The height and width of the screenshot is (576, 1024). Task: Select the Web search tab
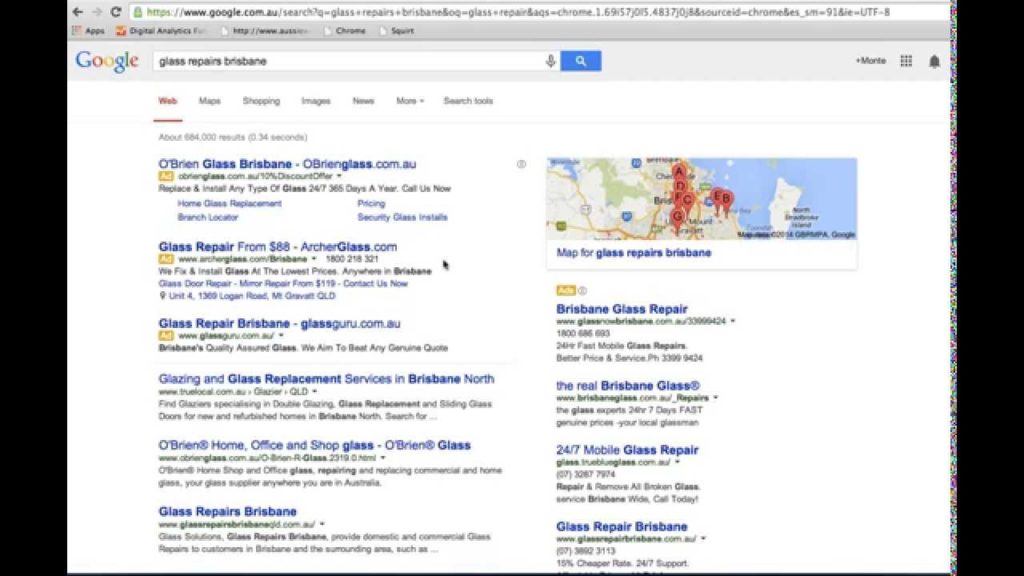168,101
